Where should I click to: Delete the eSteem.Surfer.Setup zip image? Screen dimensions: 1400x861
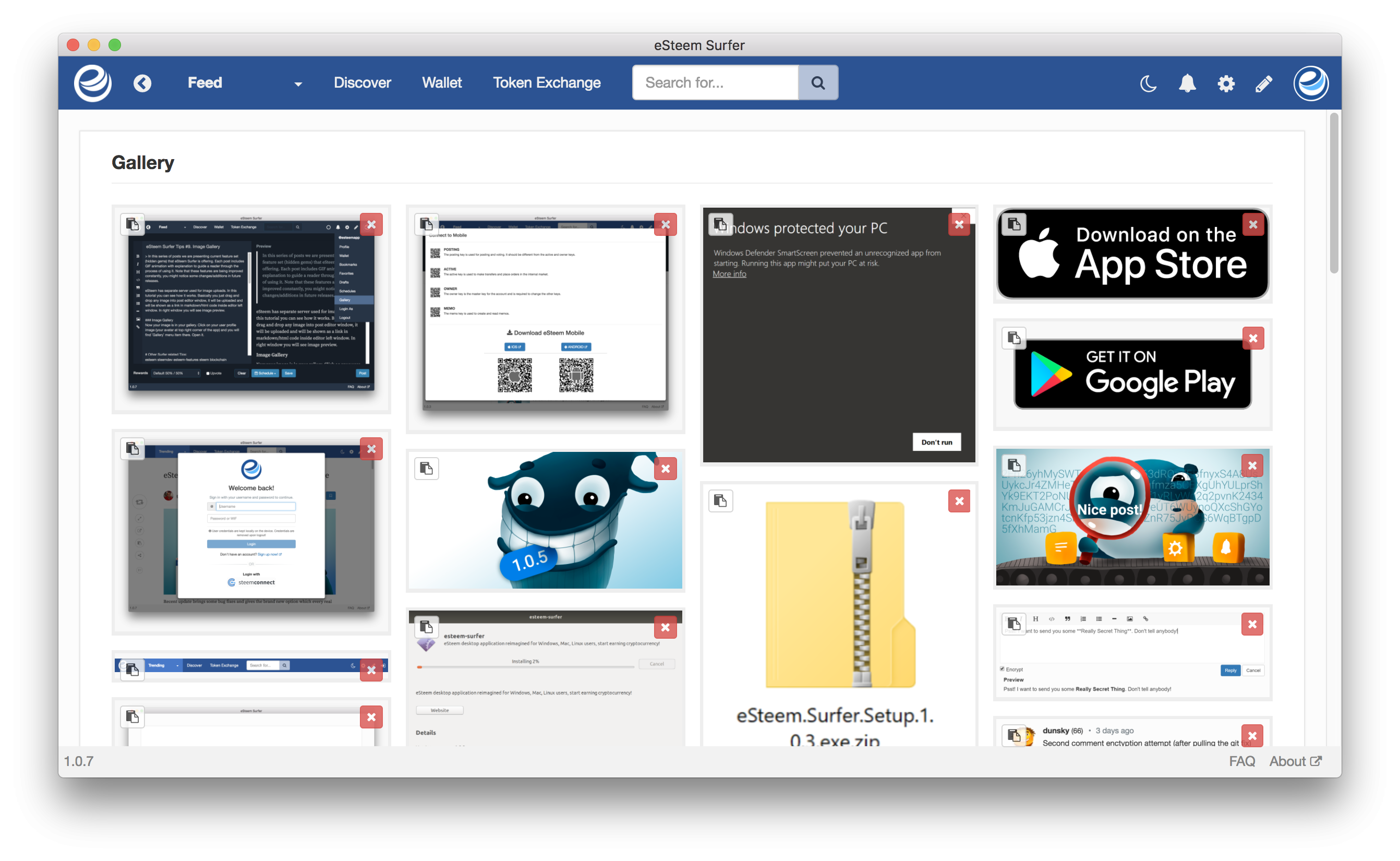pos(960,501)
